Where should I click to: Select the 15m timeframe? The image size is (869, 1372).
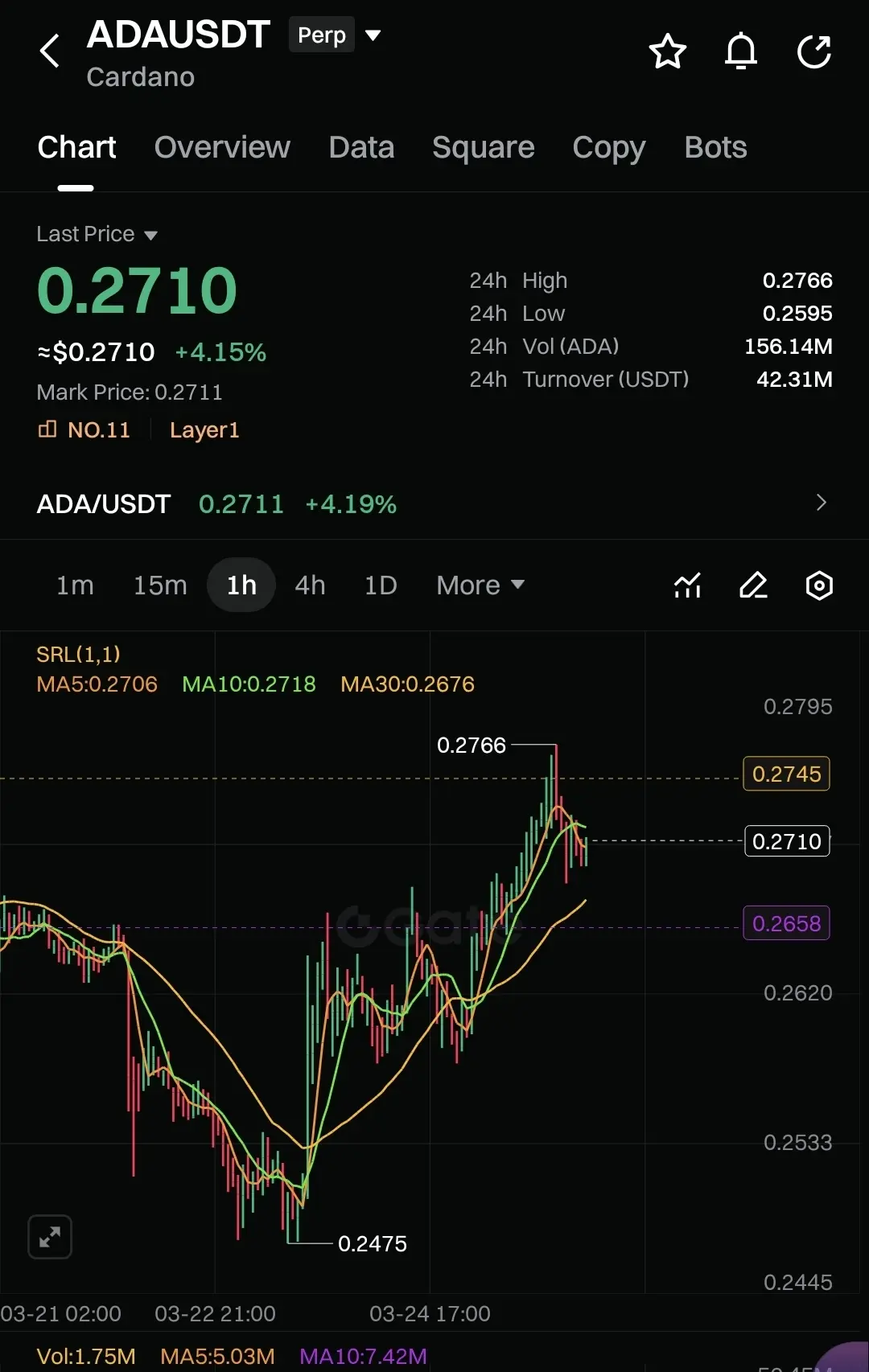click(x=160, y=585)
